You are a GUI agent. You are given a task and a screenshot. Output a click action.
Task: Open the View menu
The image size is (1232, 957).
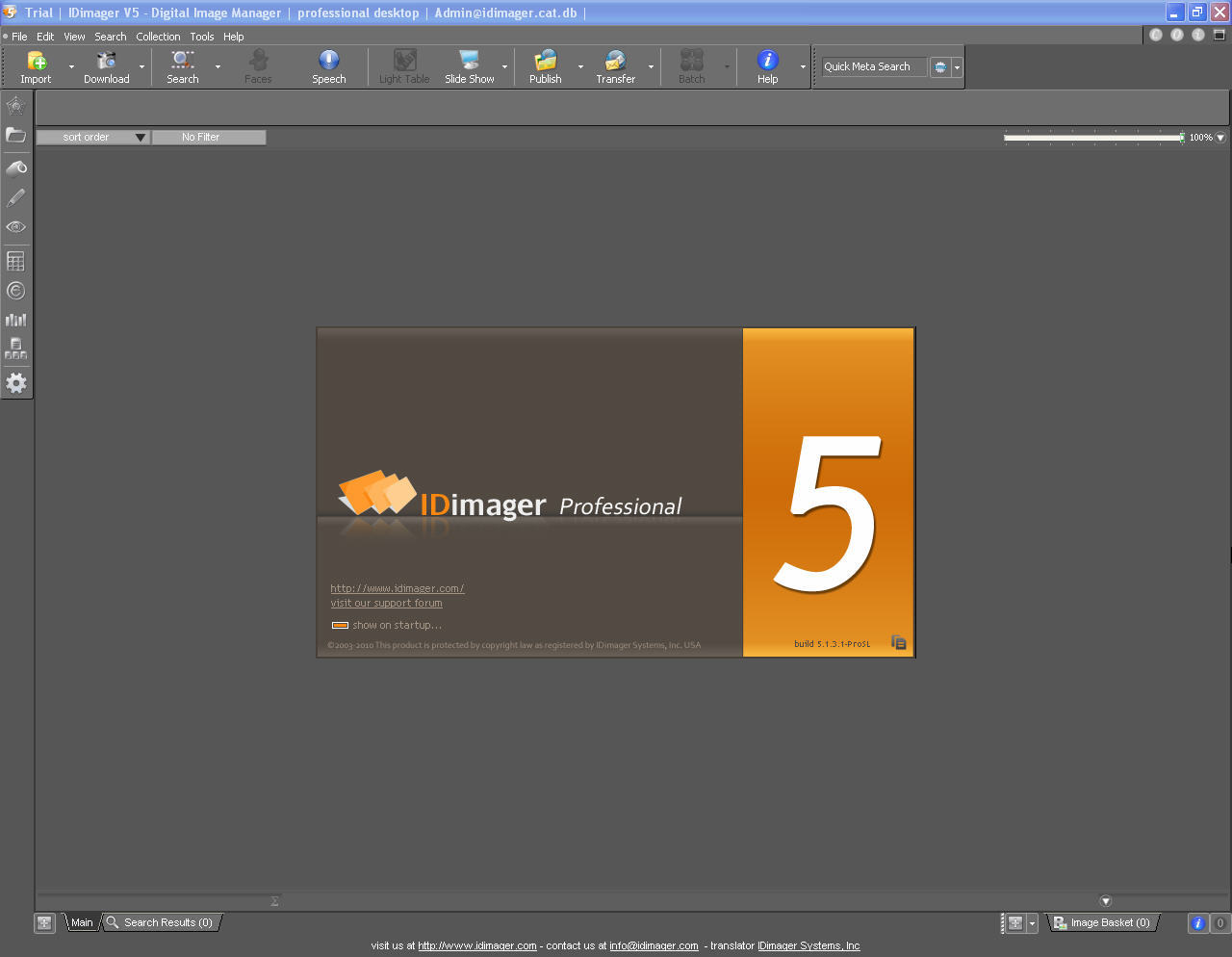click(x=74, y=37)
